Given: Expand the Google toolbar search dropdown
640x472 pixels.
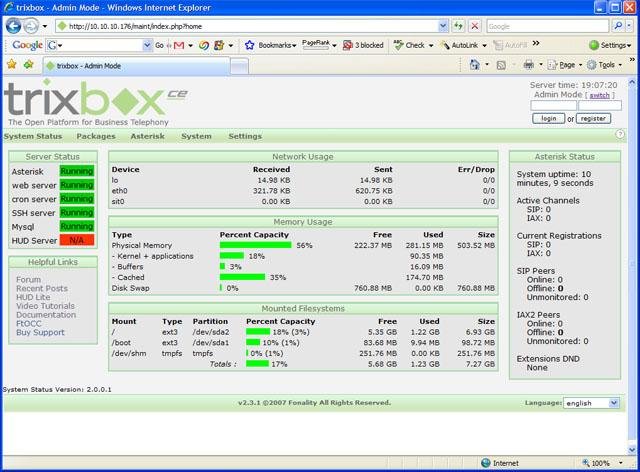Looking at the screenshot, I should tap(147, 45).
